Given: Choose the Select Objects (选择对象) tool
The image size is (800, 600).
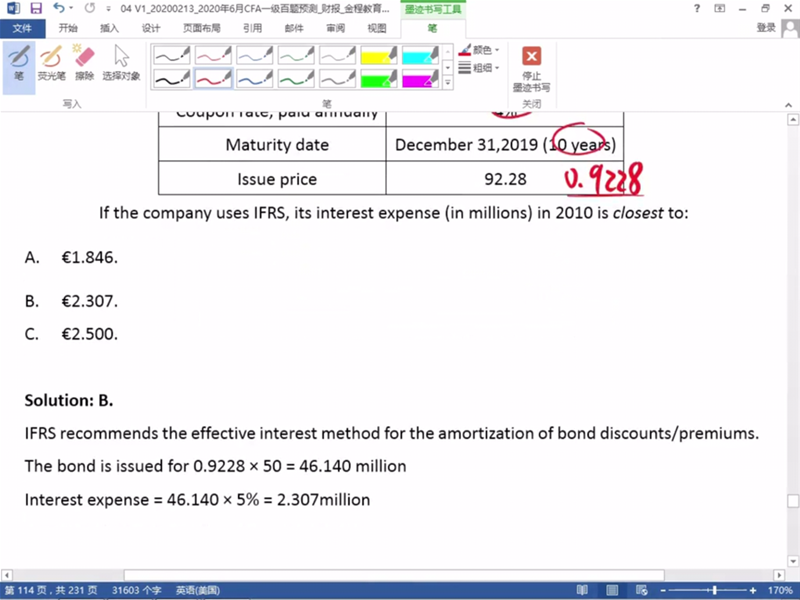Looking at the screenshot, I should [121, 64].
